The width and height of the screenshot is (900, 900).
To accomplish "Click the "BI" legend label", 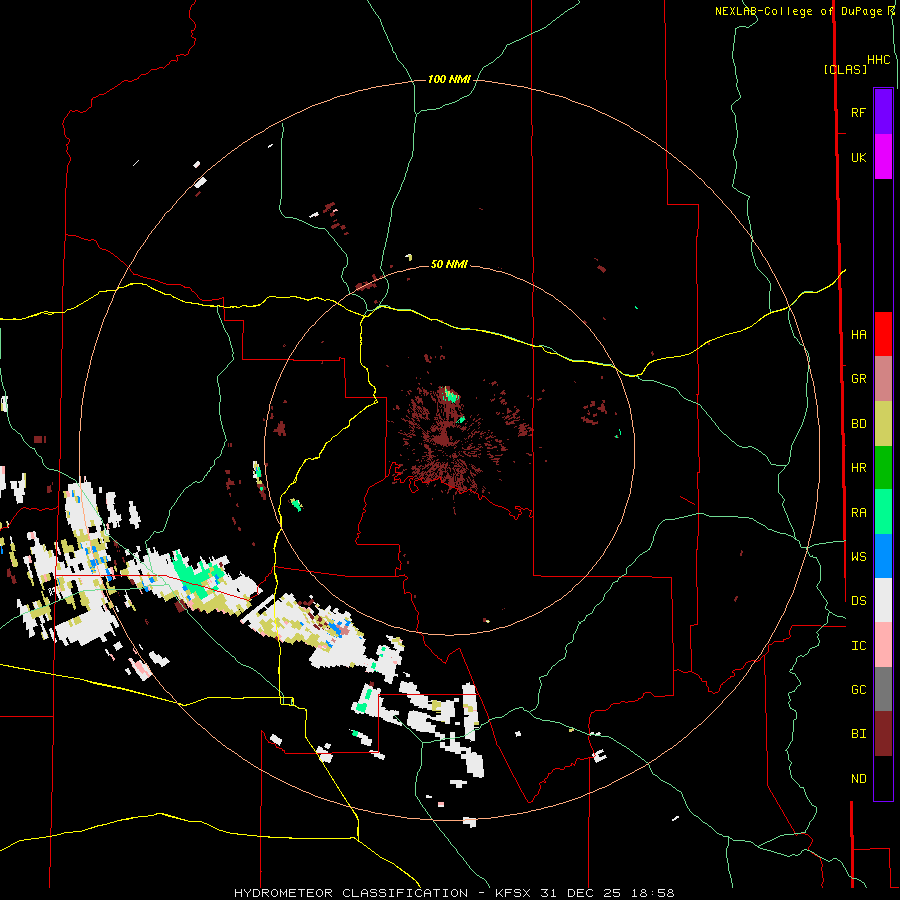I will (858, 734).
